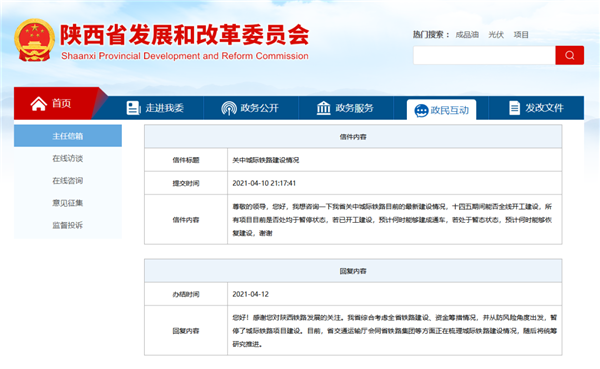Click the 回复内容 table header
Viewport: 600px width, 369px height.
(x=353, y=271)
